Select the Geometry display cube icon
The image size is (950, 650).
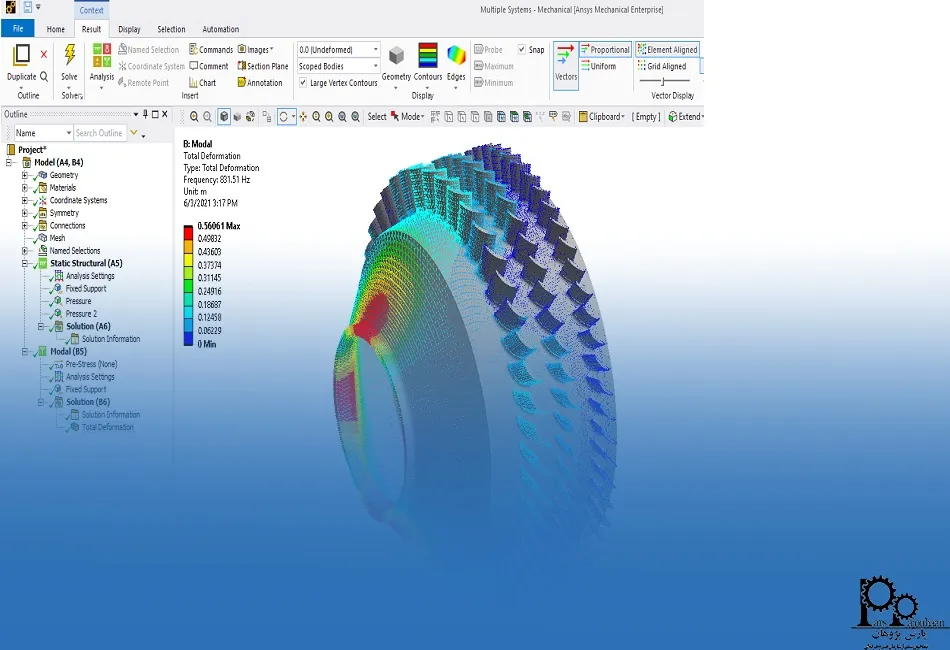[396, 56]
